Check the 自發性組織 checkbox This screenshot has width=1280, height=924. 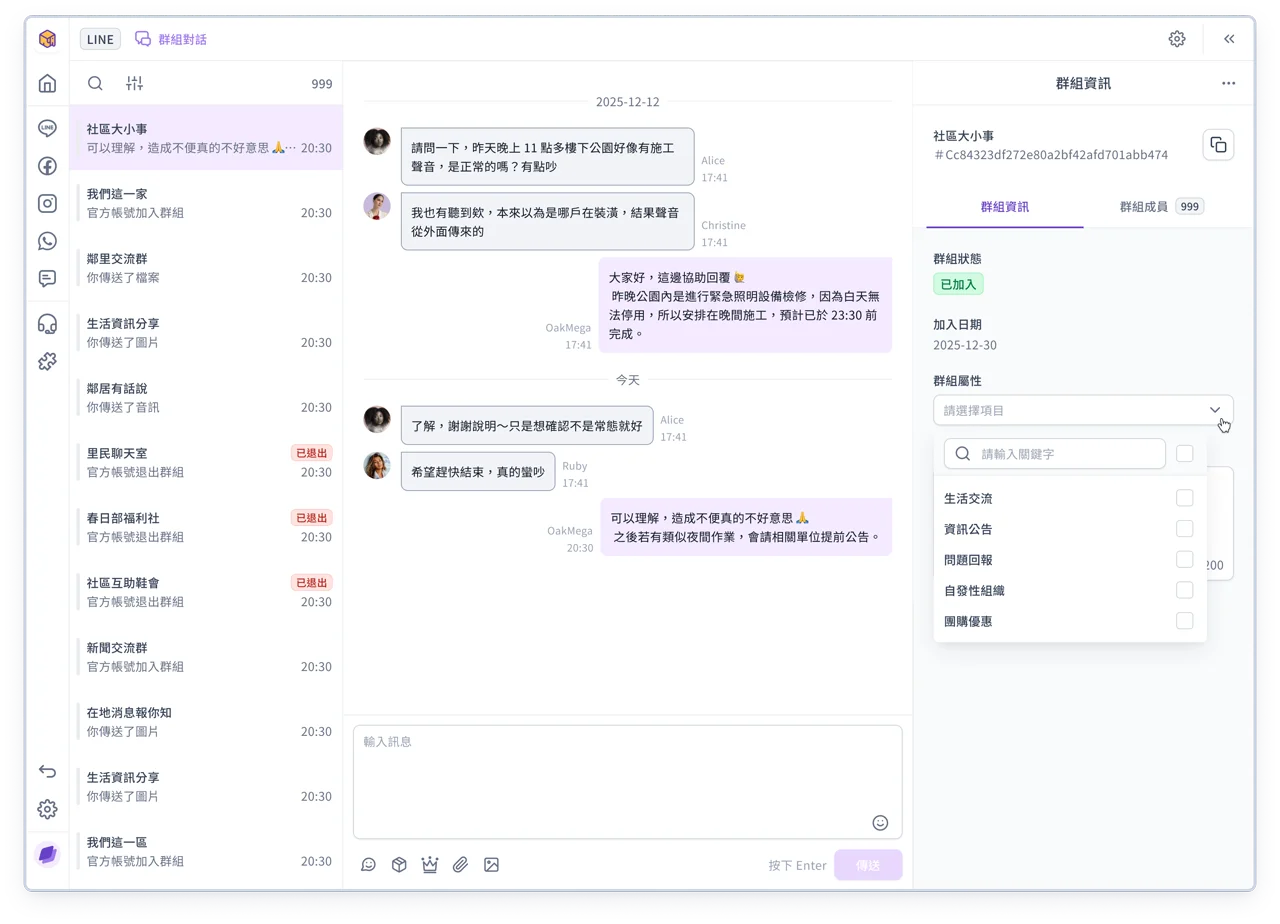(x=1185, y=590)
